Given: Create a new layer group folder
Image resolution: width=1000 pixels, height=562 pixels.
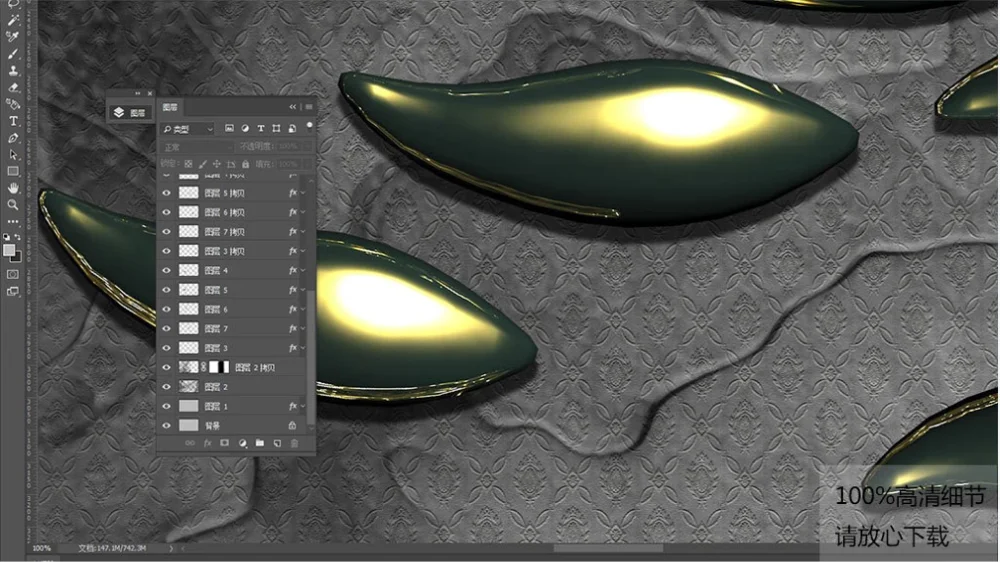Looking at the screenshot, I should [260, 443].
